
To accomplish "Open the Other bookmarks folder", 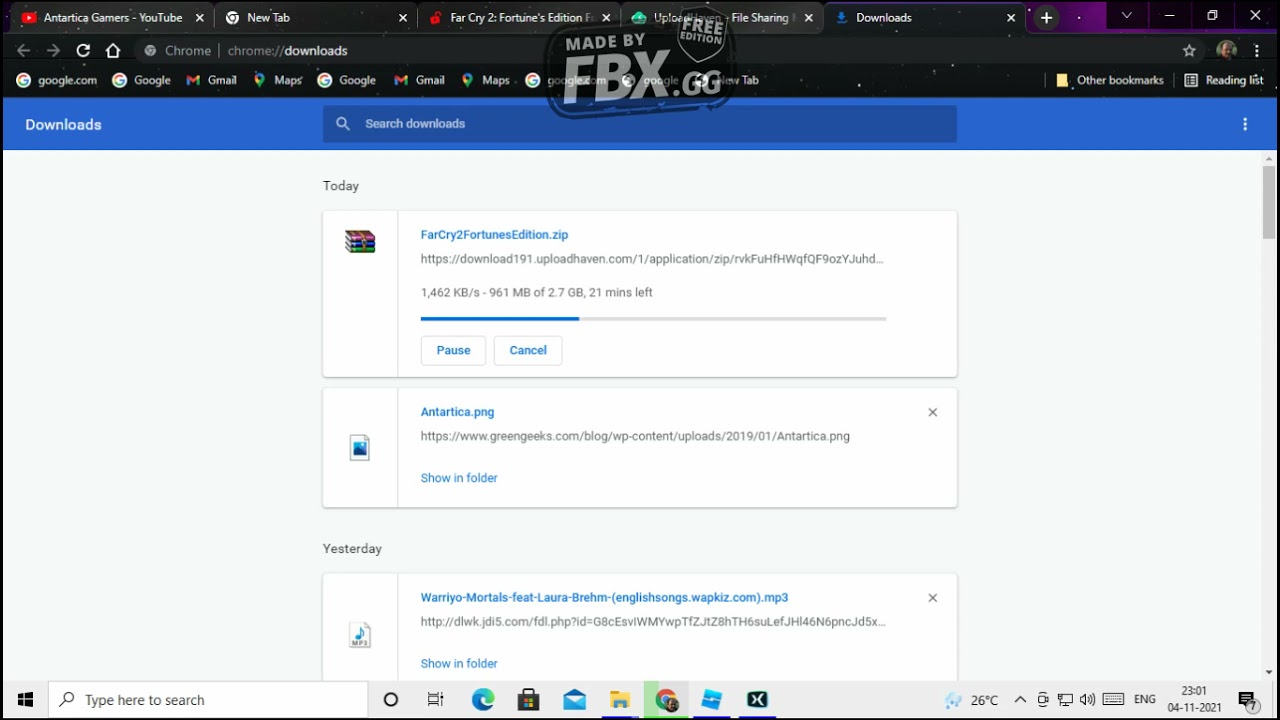I will pos(1110,80).
